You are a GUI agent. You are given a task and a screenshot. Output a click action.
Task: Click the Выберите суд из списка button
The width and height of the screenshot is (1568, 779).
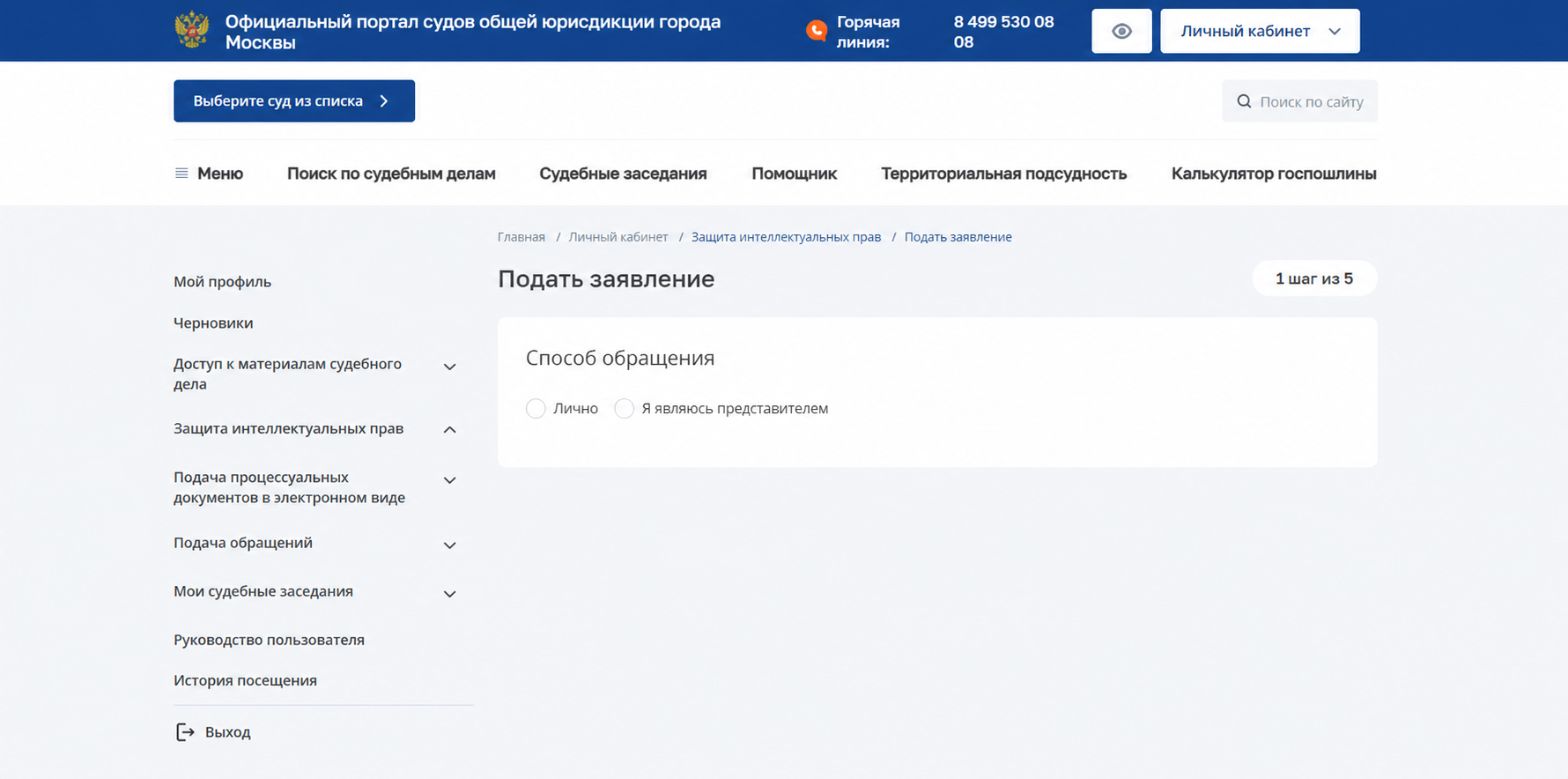click(x=294, y=101)
